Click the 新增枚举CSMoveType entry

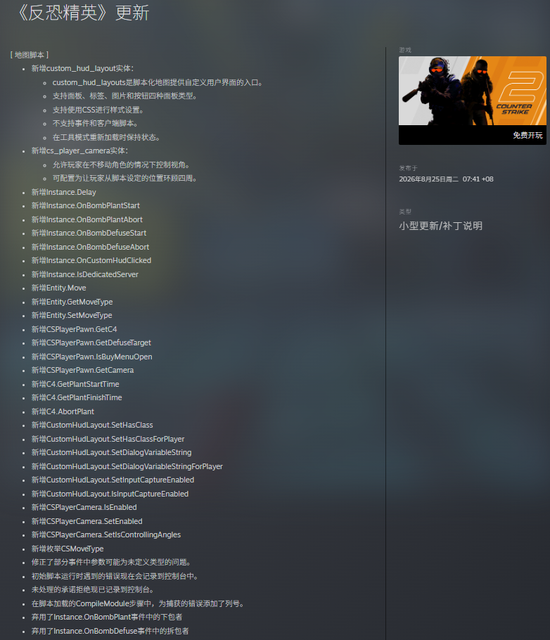click(67, 549)
